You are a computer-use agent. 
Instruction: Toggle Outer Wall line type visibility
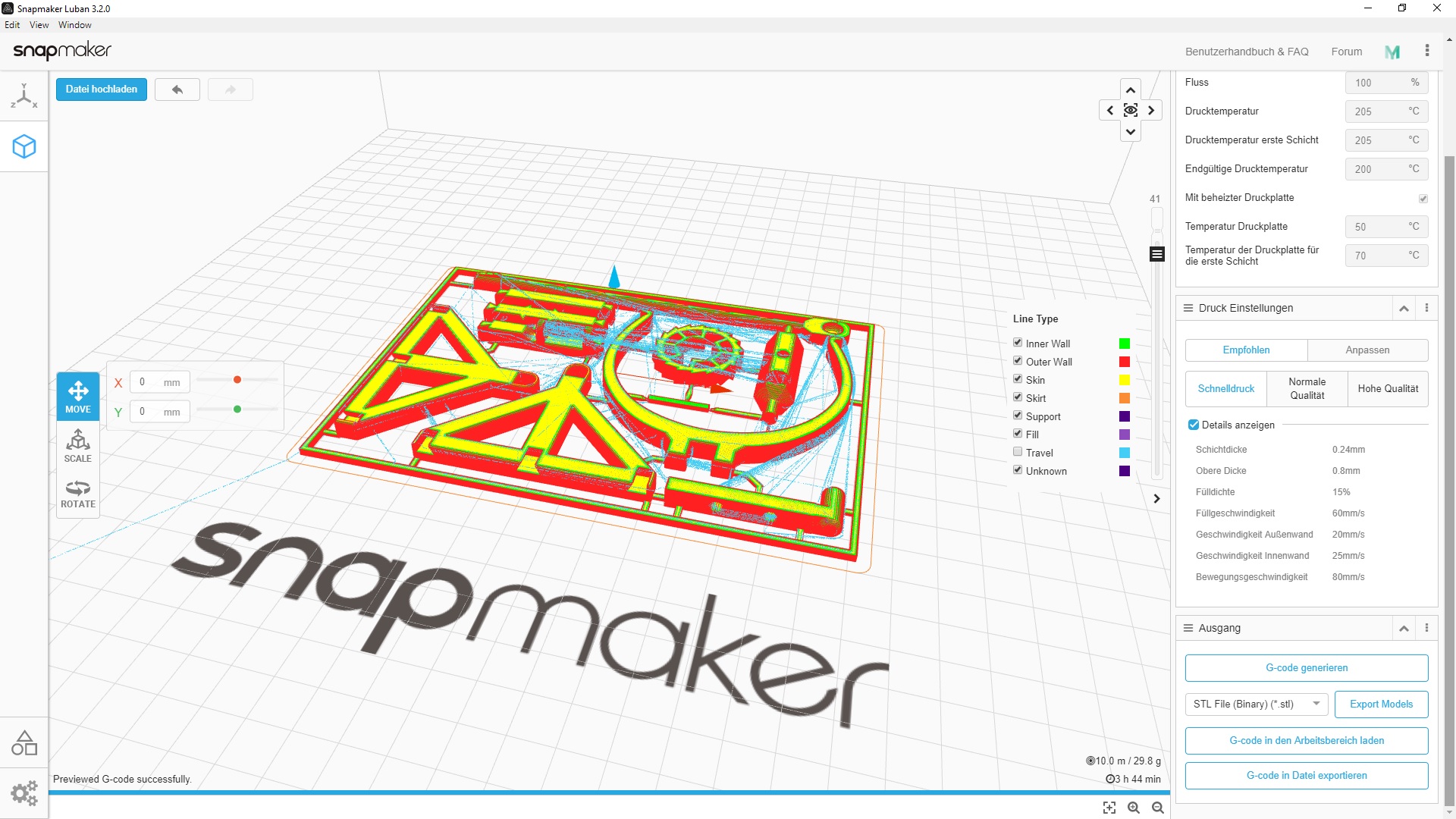[x=1018, y=361]
